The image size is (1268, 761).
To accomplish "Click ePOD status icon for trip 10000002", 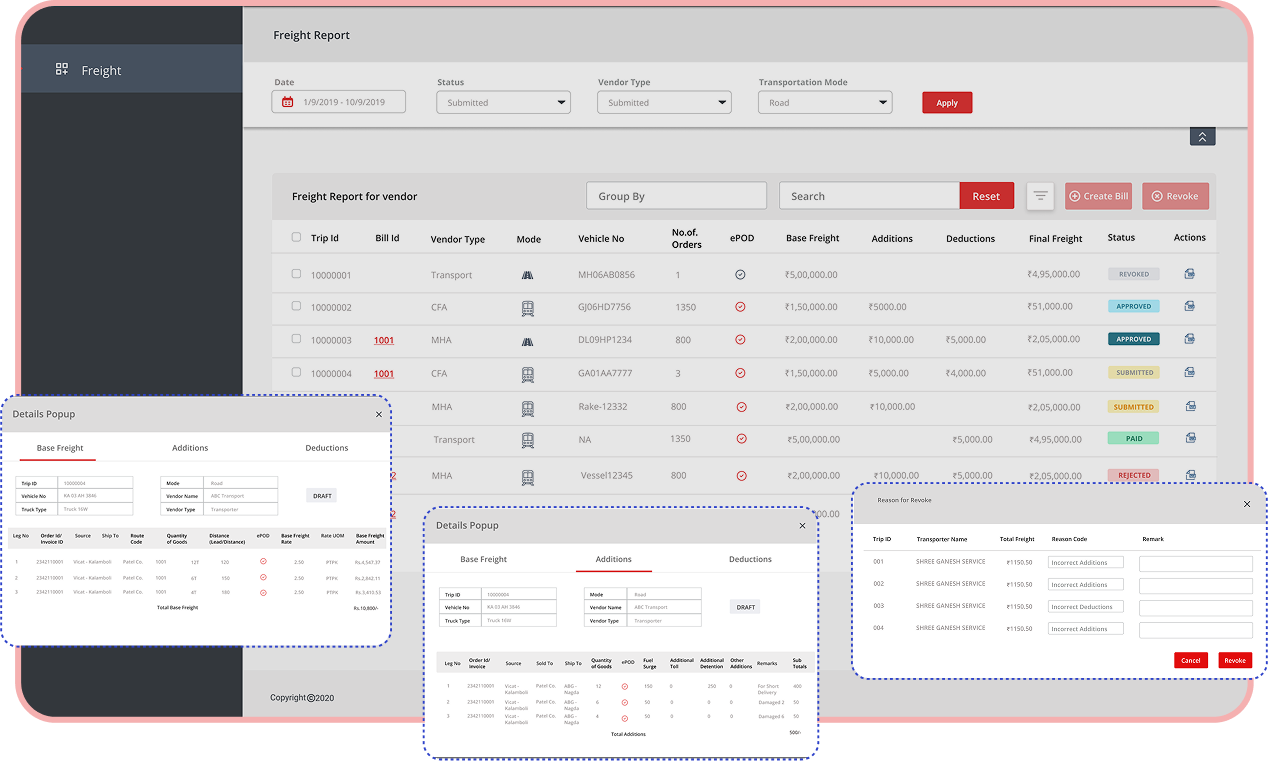I will pyautogui.click(x=740, y=307).
